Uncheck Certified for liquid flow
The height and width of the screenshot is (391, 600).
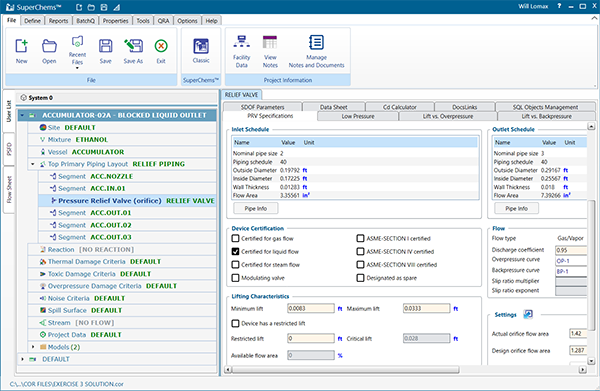[235, 251]
